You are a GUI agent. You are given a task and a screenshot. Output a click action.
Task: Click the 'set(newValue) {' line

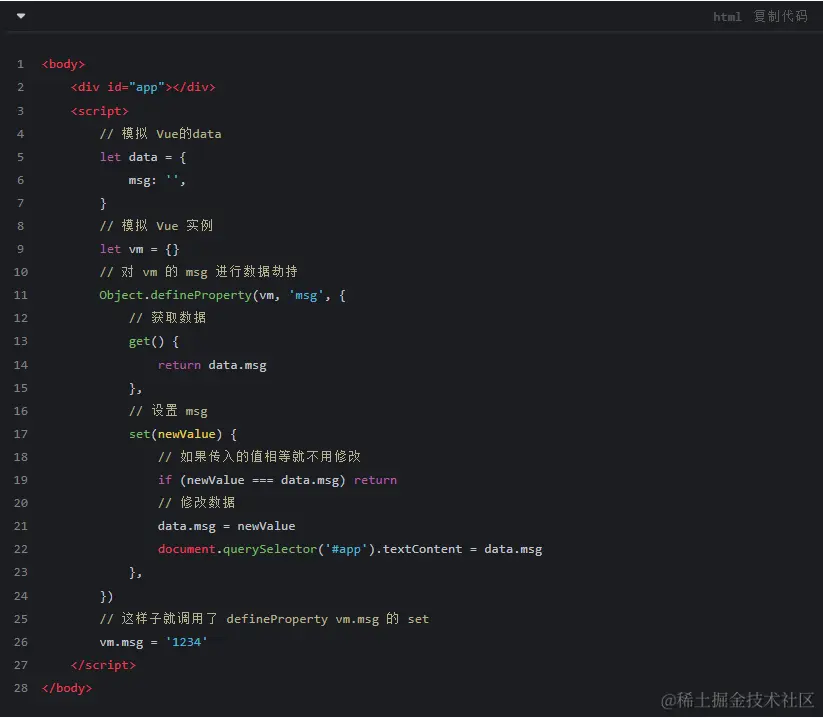click(183, 434)
